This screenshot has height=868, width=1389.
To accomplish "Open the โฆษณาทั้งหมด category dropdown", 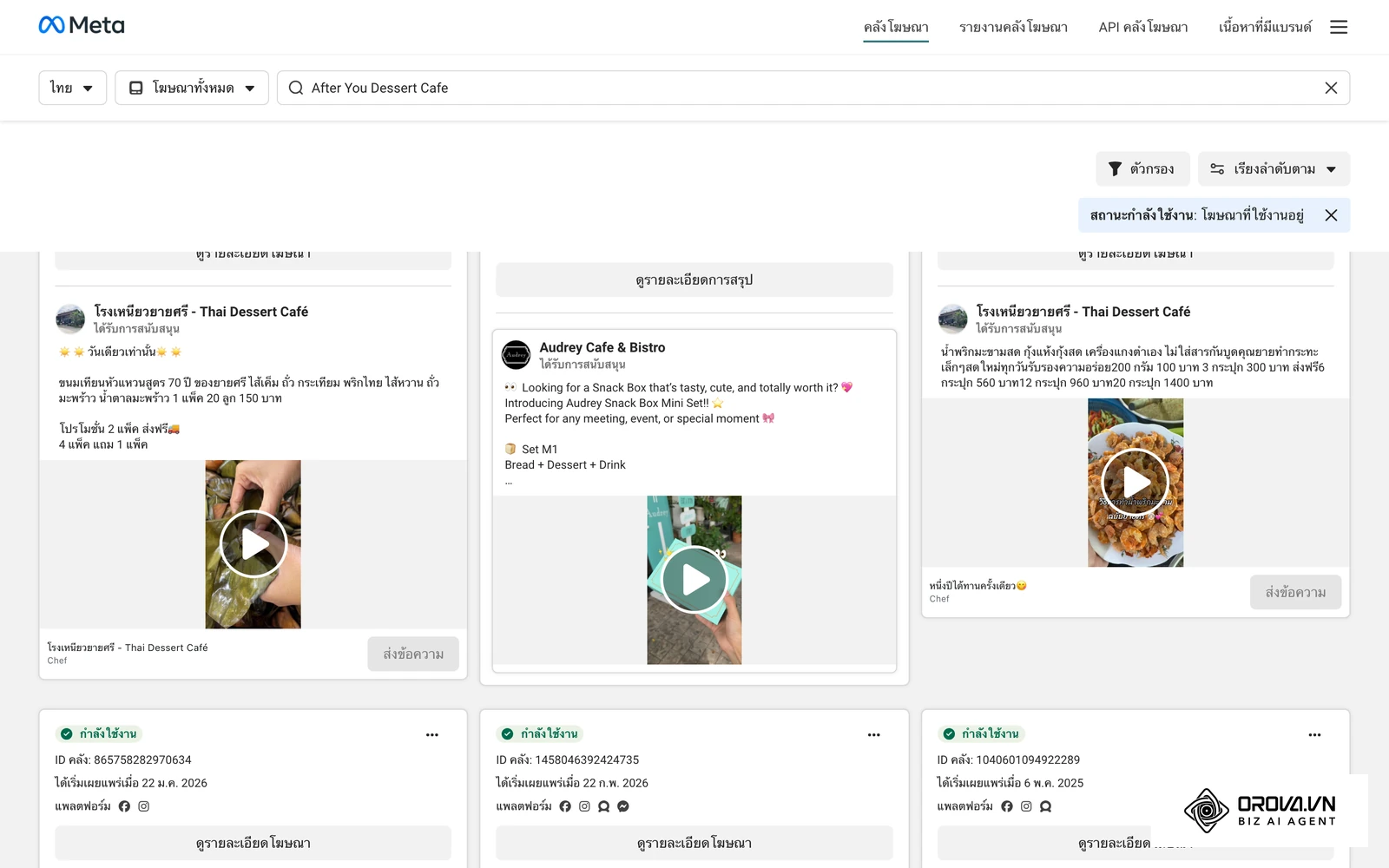I will [192, 88].
